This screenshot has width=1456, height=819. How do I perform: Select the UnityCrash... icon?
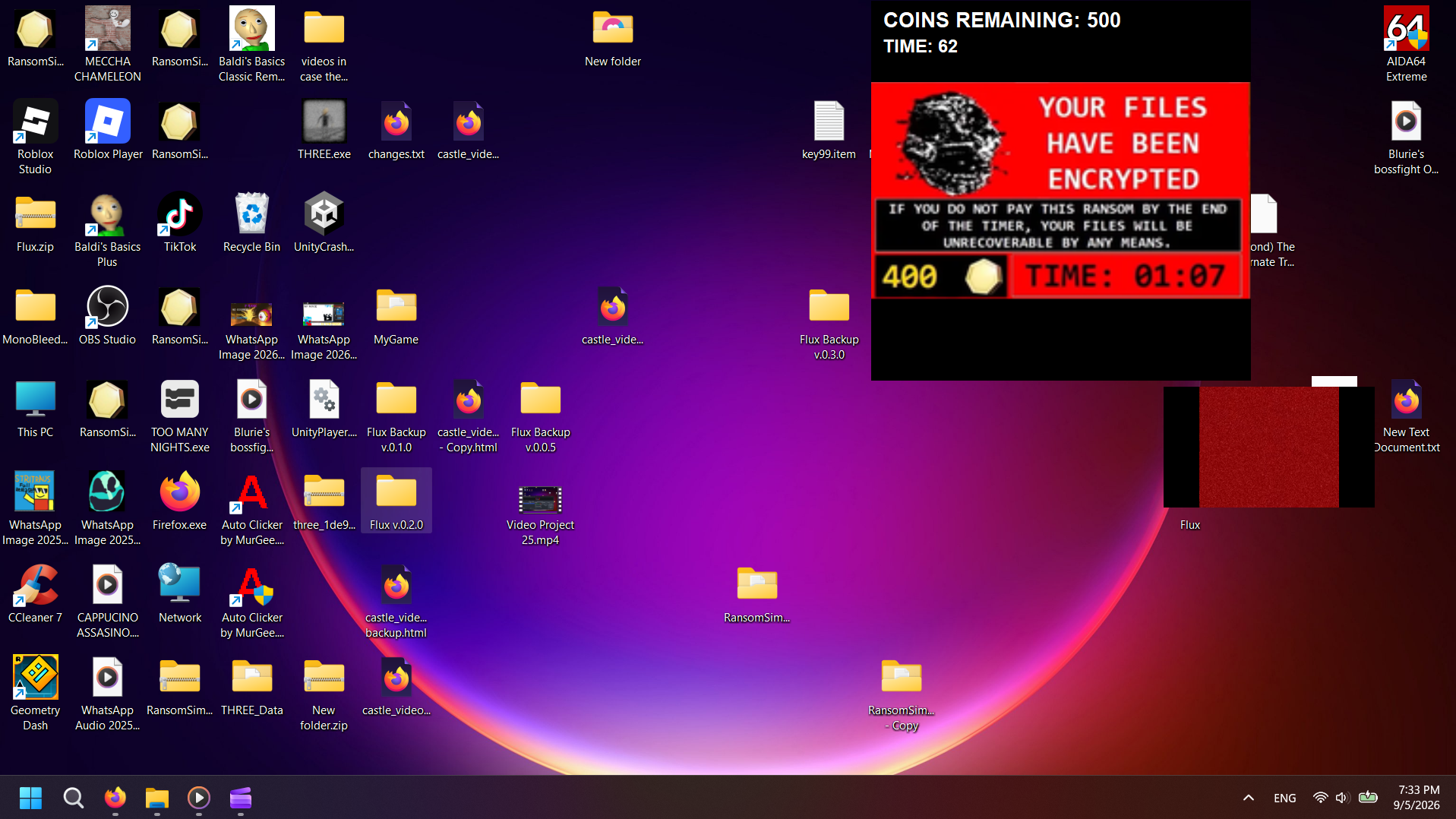[x=324, y=223]
